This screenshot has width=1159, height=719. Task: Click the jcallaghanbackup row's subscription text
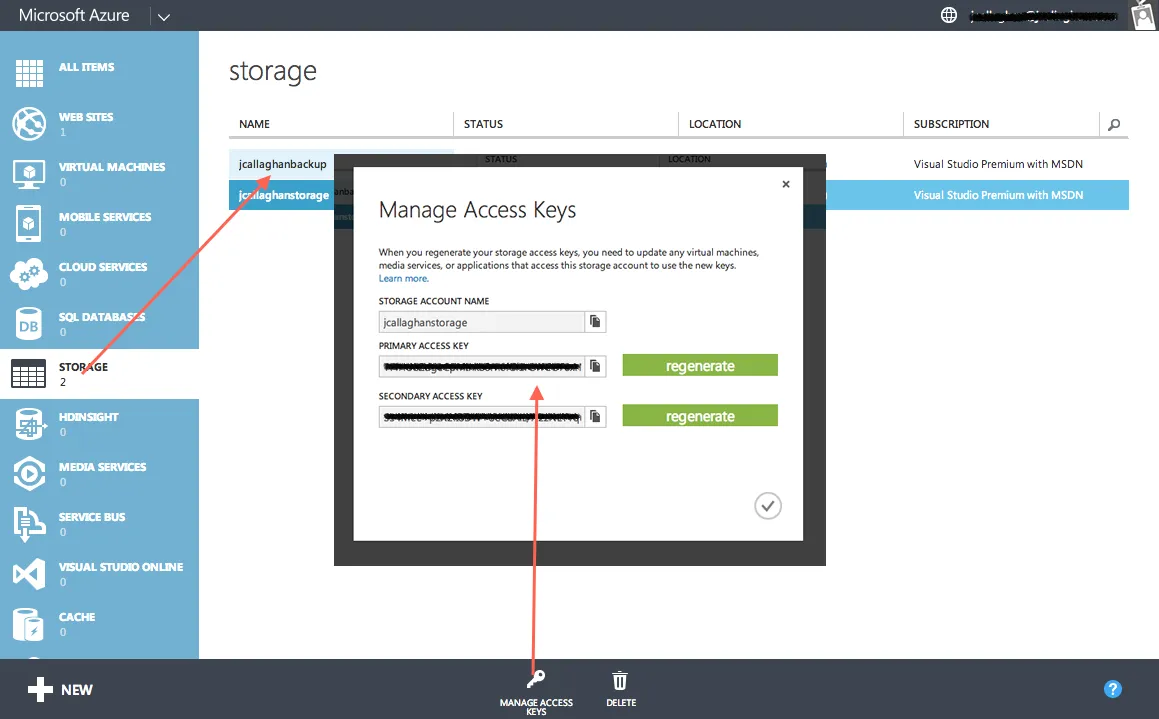click(x=998, y=164)
